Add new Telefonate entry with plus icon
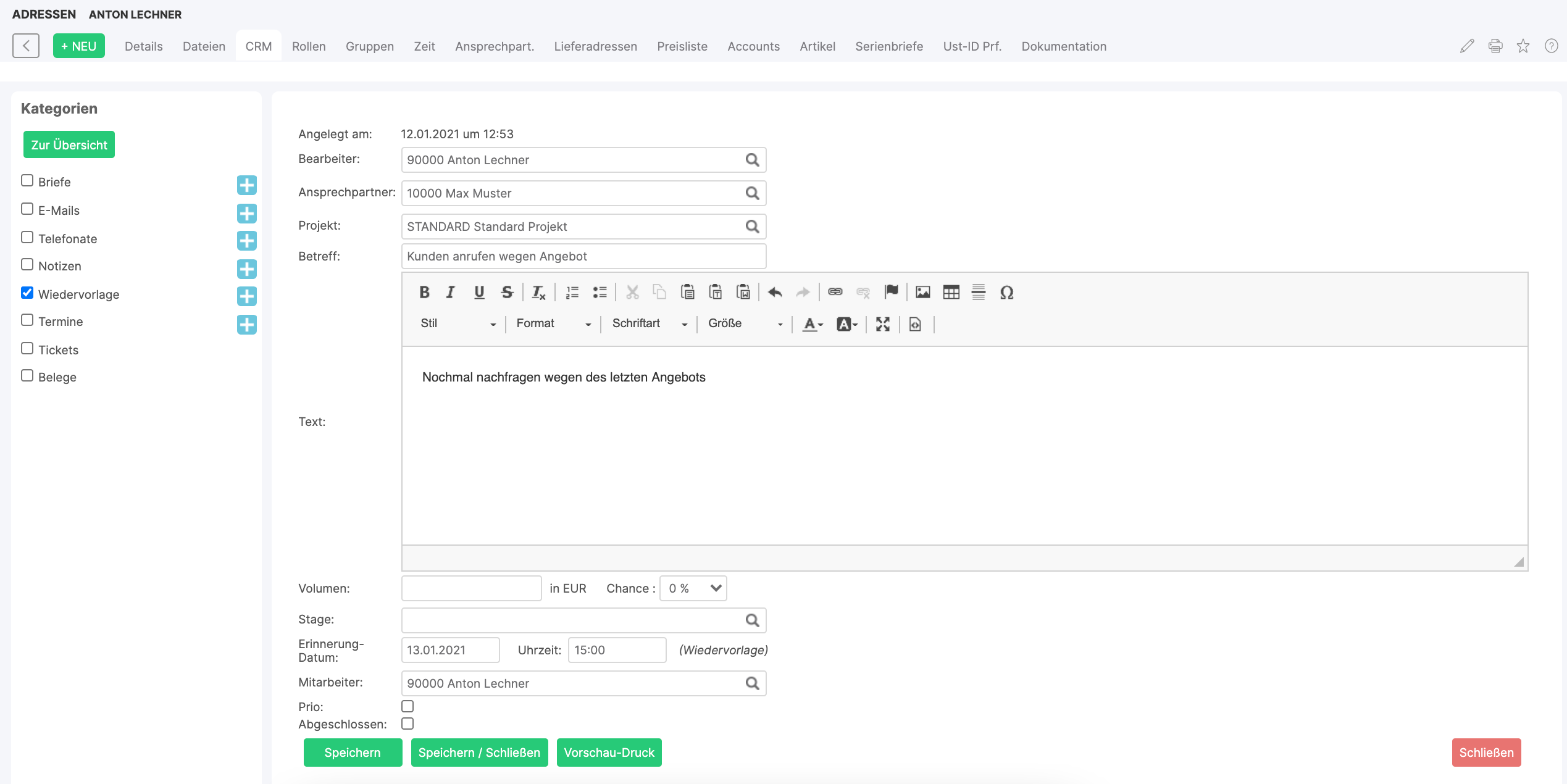Screen dimensions: 1567x784 coord(246,241)
